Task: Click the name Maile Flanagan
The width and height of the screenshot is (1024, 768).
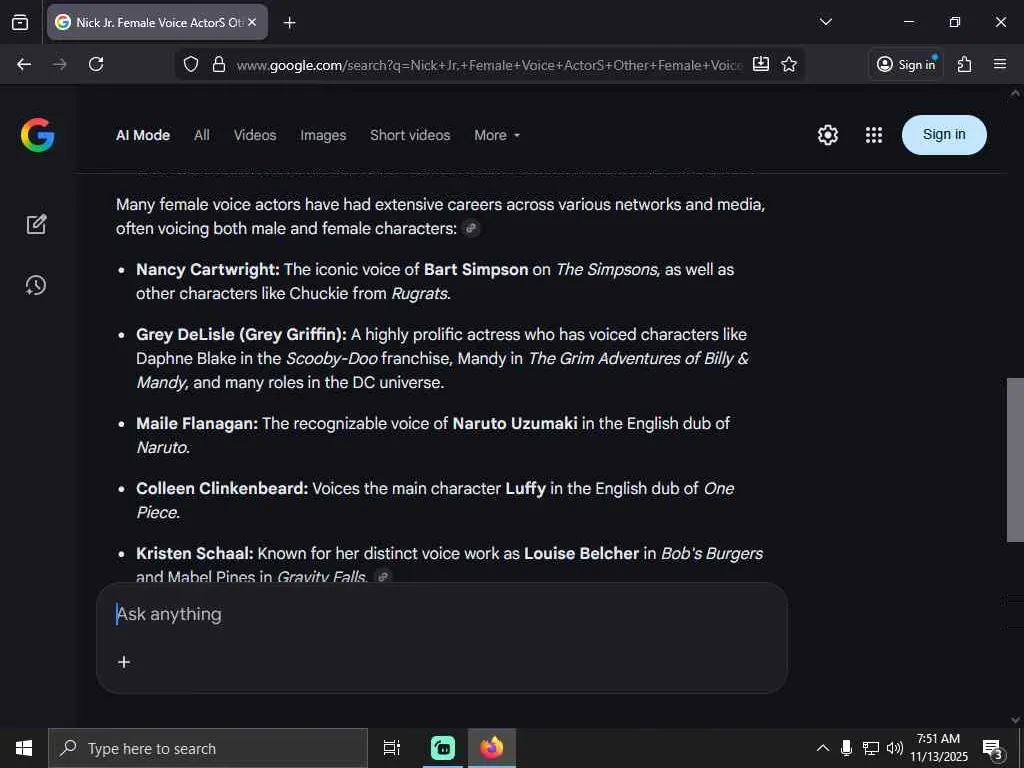Action: tap(197, 423)
